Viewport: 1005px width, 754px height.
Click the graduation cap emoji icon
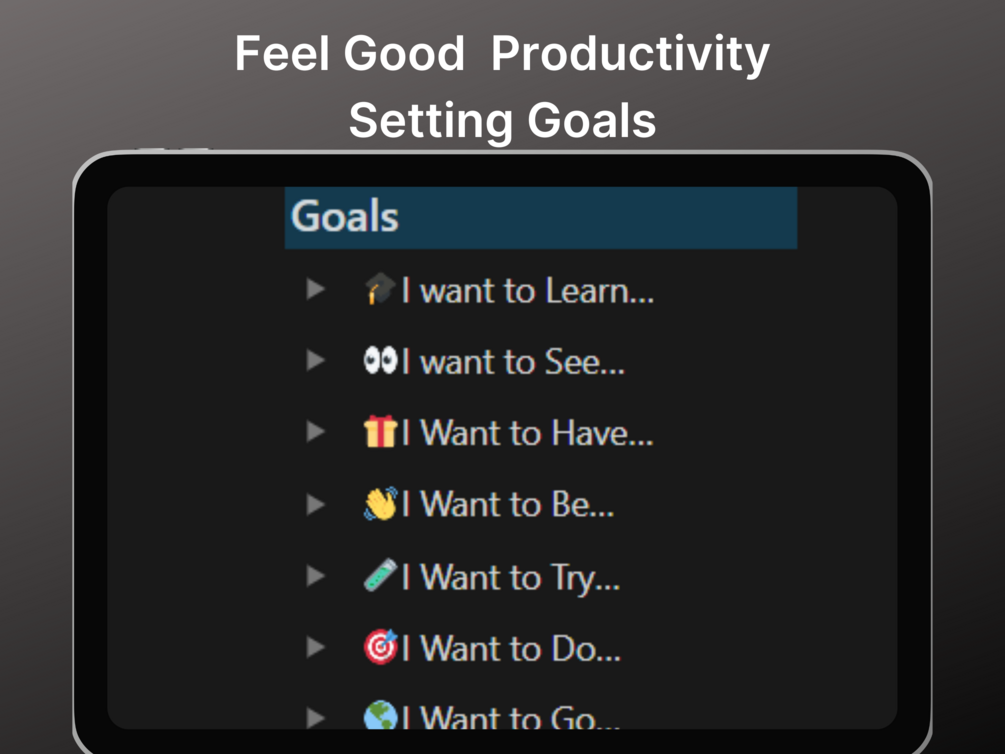(380, 290)
